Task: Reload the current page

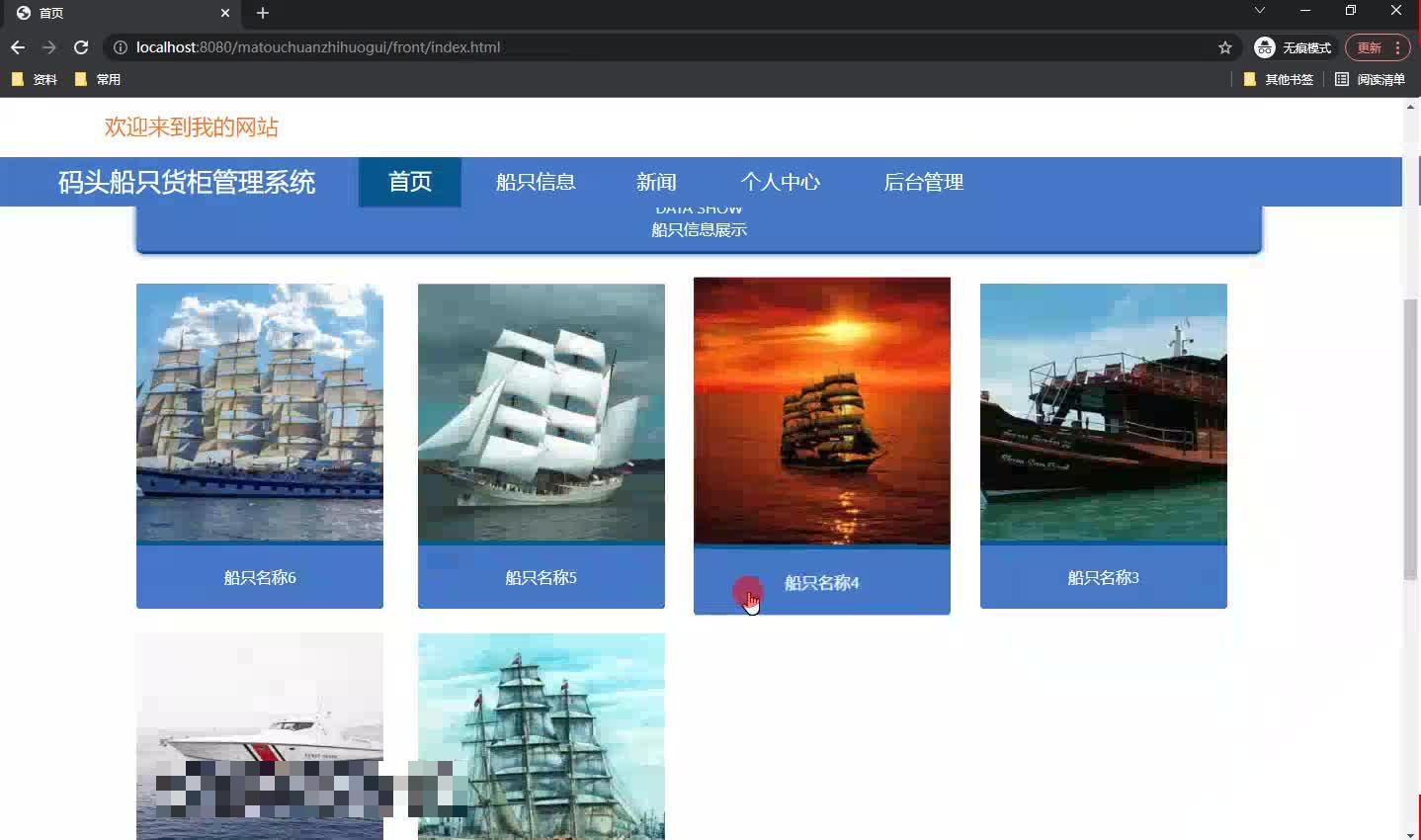Action: coord(81,46)
